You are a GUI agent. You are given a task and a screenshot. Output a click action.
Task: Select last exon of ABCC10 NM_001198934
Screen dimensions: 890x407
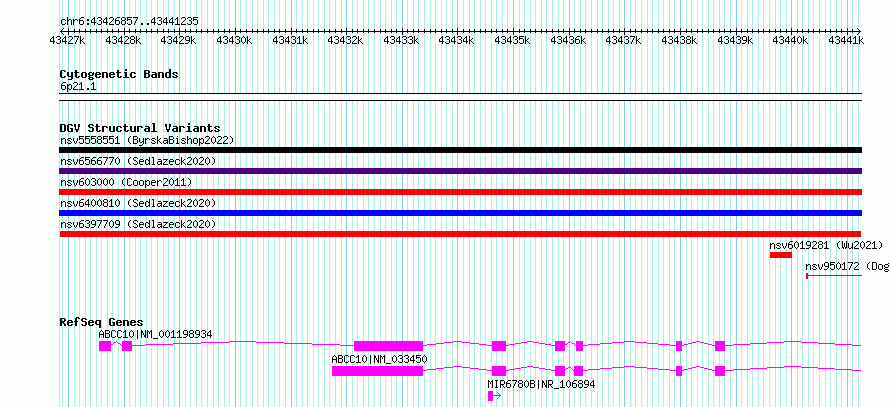tap(720, 346)
